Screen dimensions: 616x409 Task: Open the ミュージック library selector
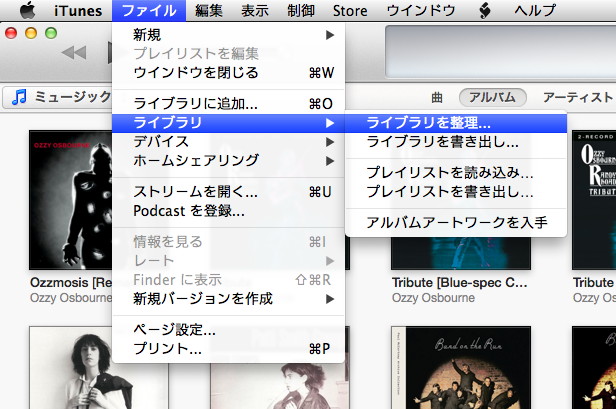click(59, 97)
